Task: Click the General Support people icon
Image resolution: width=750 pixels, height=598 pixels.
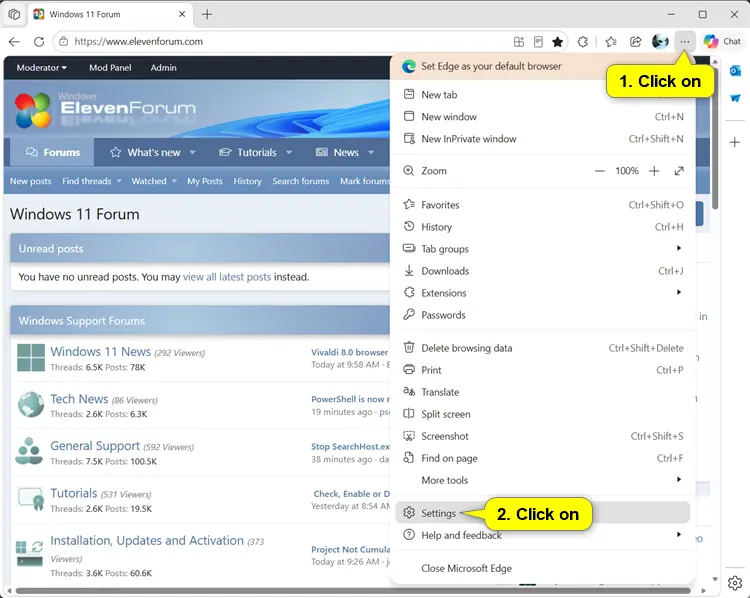Action: point(29,451)
